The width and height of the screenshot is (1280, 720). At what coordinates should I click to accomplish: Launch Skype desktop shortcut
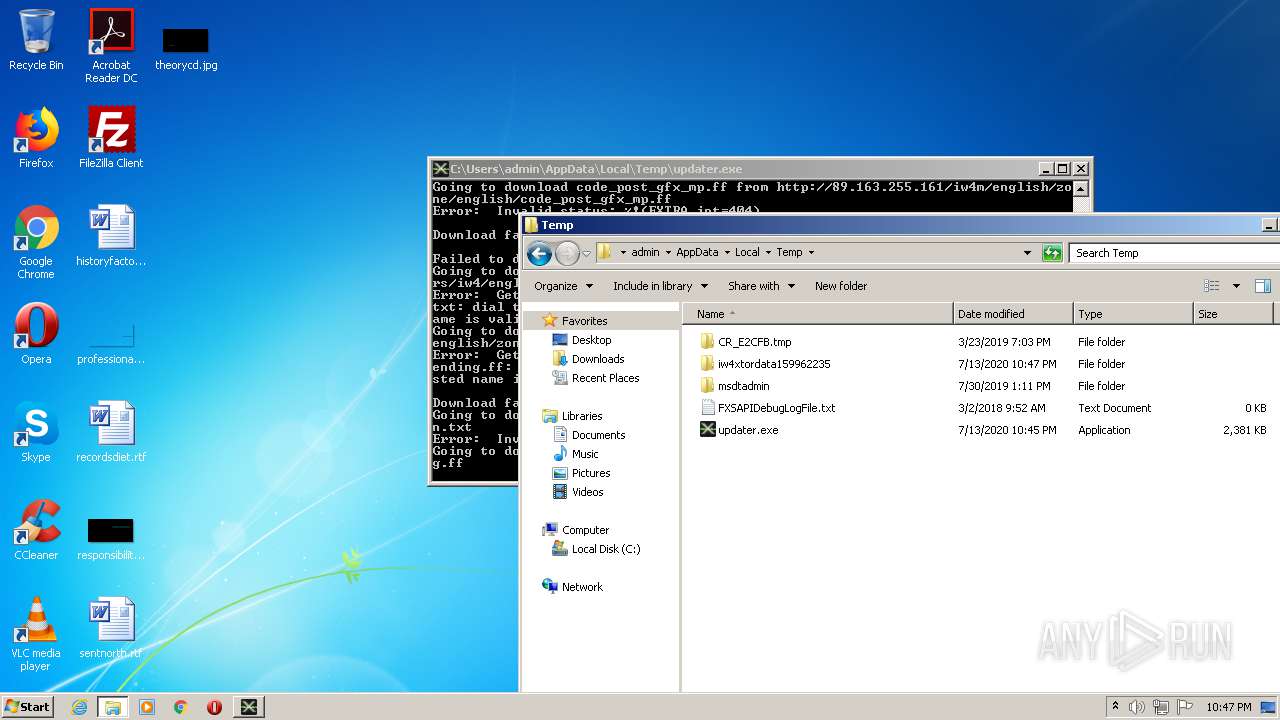click(x=36, y=432)
